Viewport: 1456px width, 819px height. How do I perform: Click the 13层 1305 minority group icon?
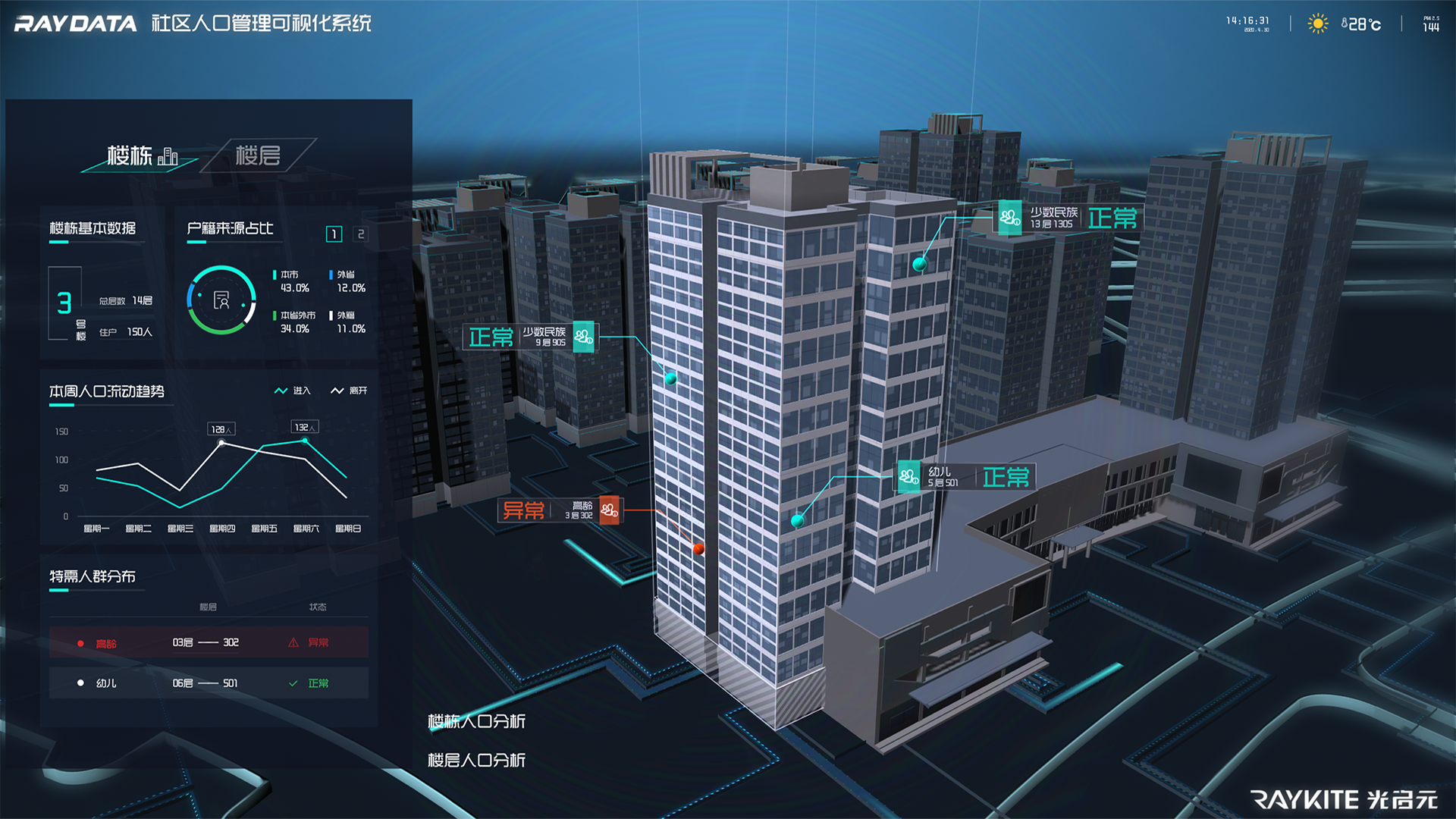(1009, 218)
